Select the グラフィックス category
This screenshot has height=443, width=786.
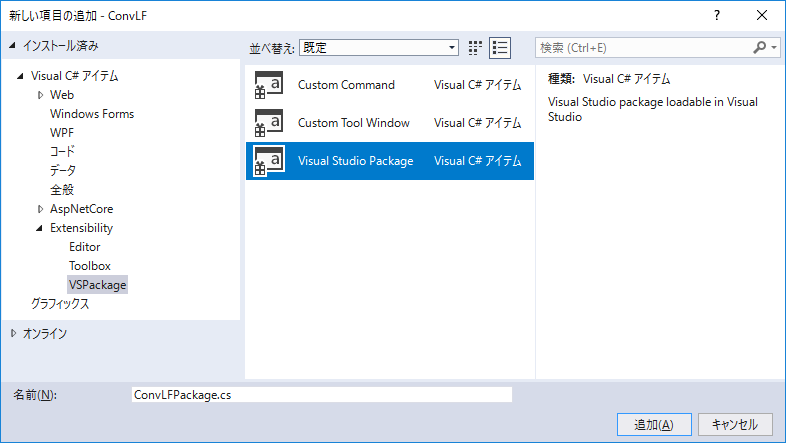(x=60, y=304)
